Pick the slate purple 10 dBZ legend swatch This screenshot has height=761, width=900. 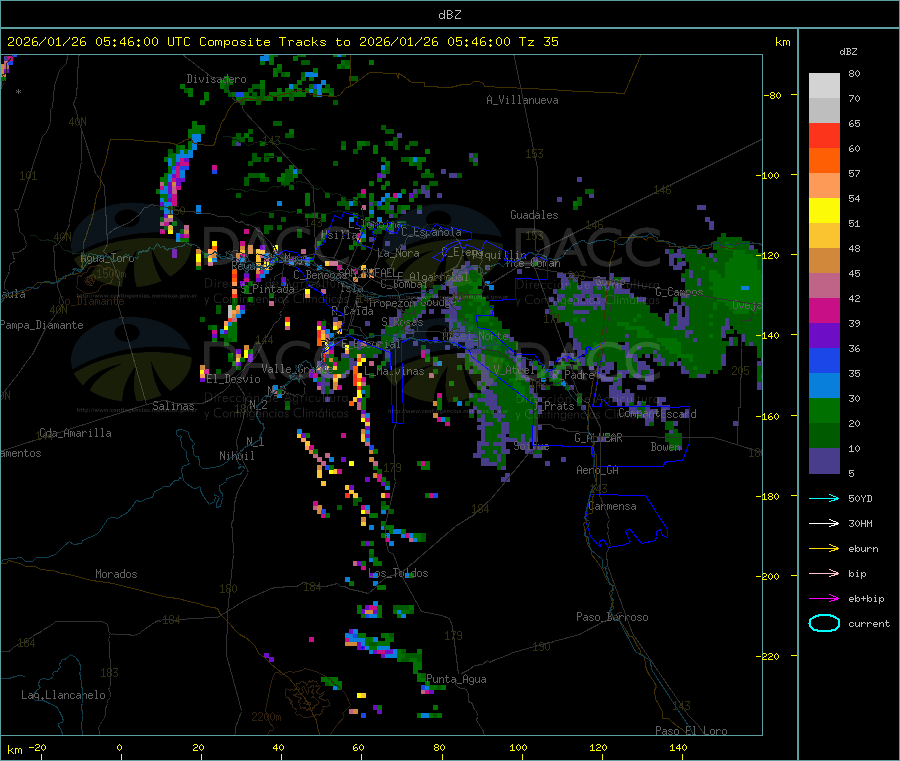click(824, 461)
